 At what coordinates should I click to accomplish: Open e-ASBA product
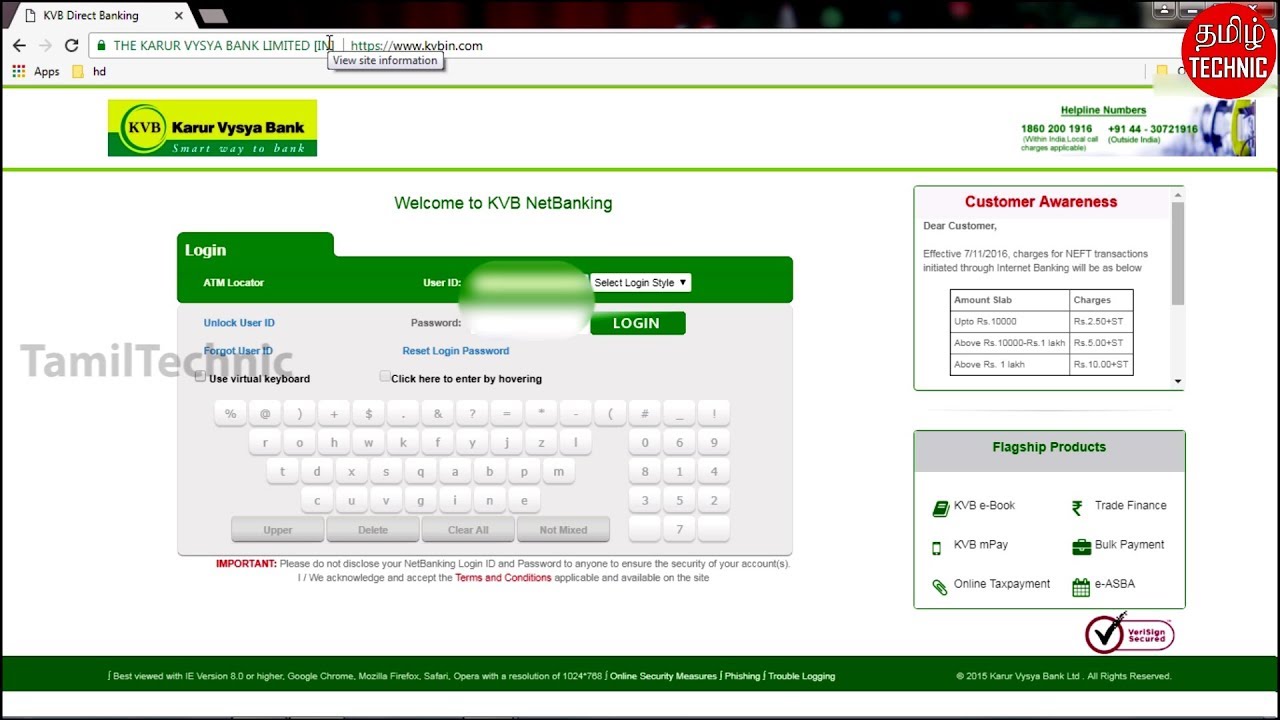[1103, 584]
